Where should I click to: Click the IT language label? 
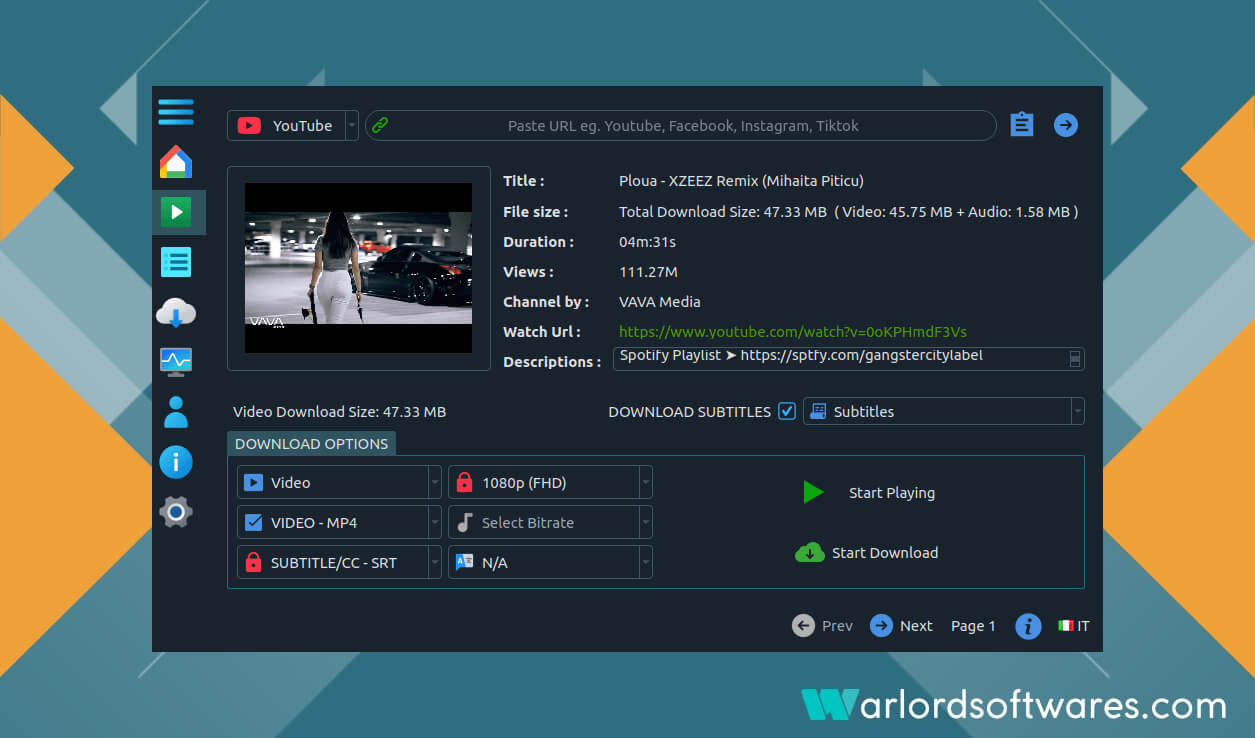tap(1083, 626)
